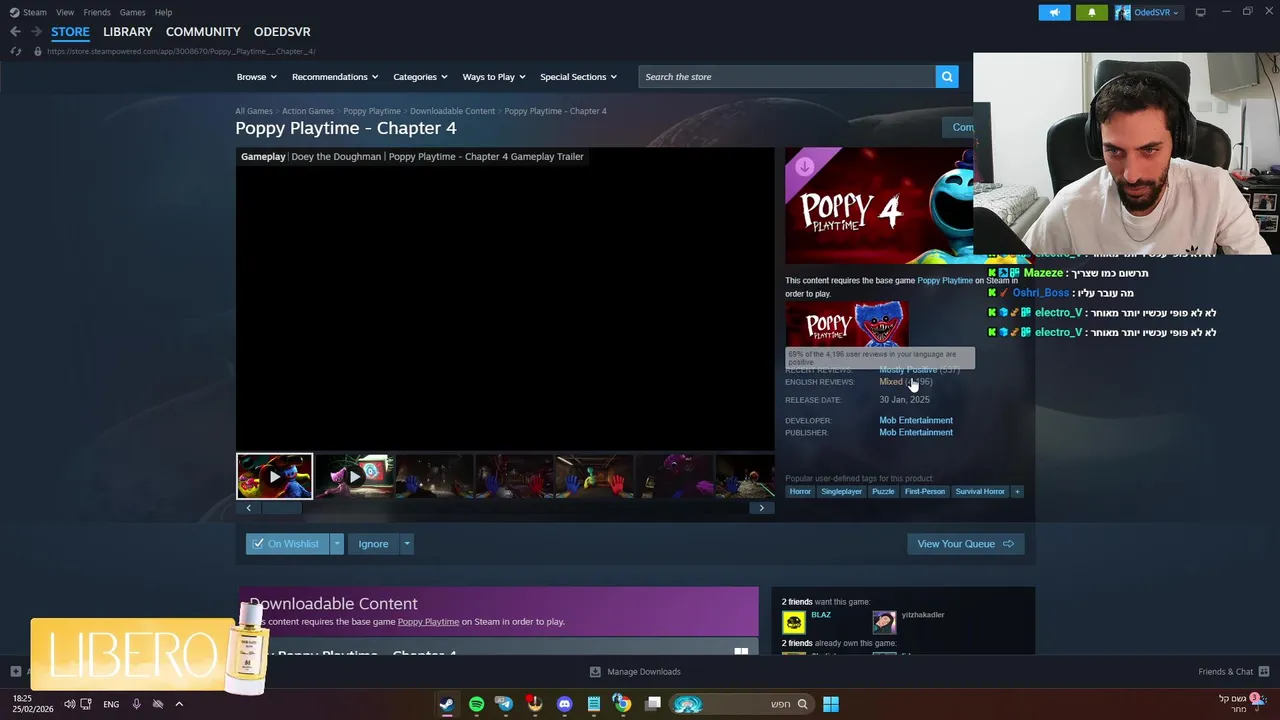
Task: Expand the Recommendations dropdown
Action: (335, 77)
